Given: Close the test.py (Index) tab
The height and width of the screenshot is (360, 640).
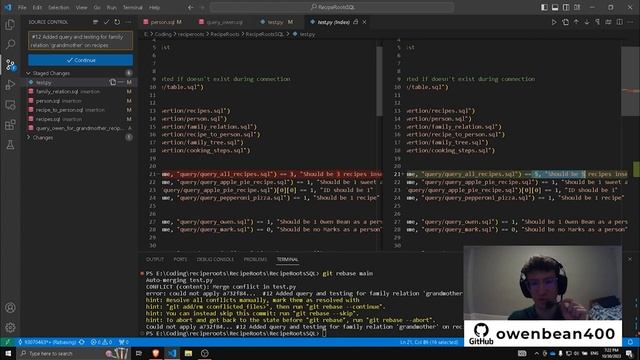Looking at the screenshot, I should click(x=364, y=22).
